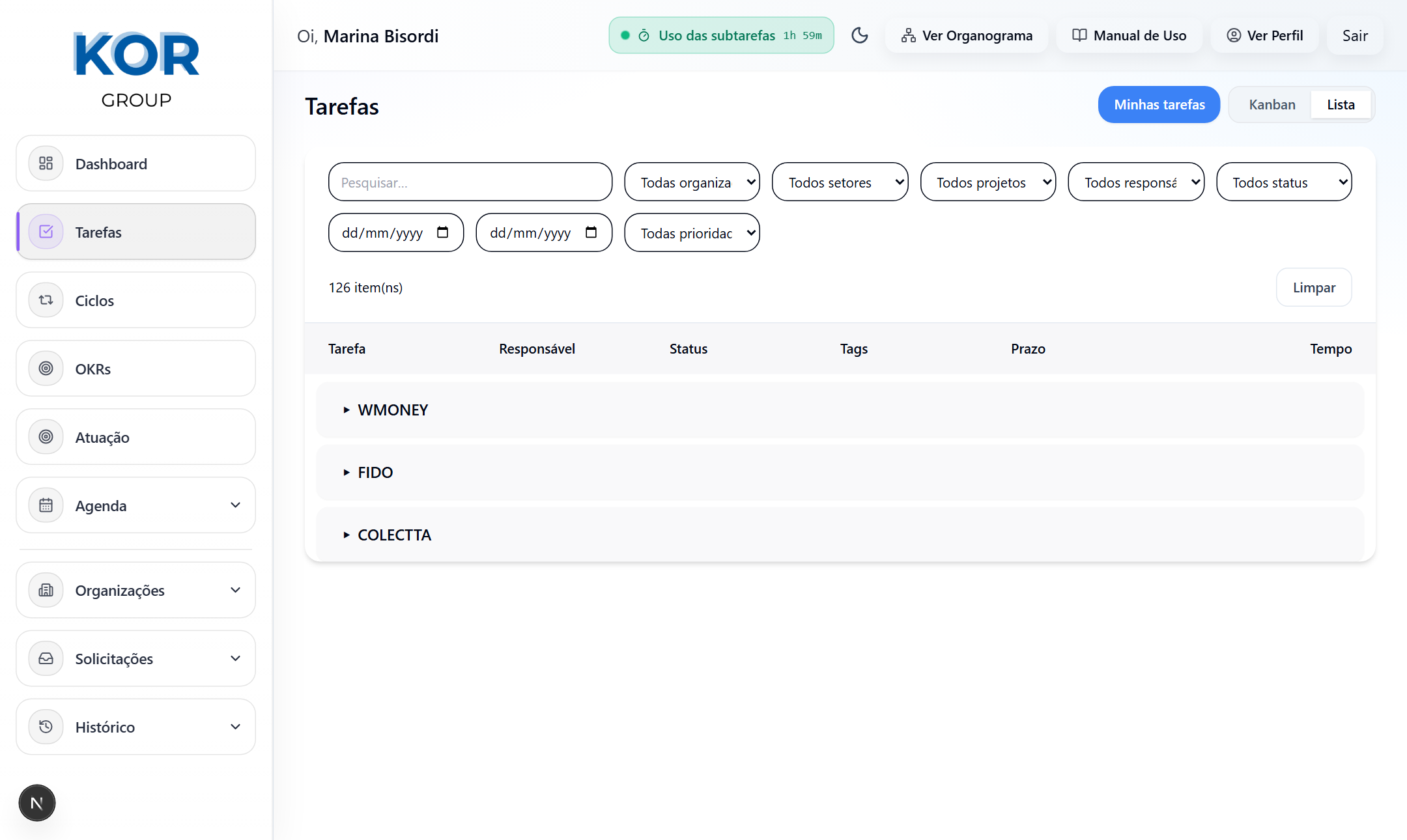Screen dimensions: 1407x840
Task: Toggle the Minhas tarefas filter
Action: [1159, 104]
